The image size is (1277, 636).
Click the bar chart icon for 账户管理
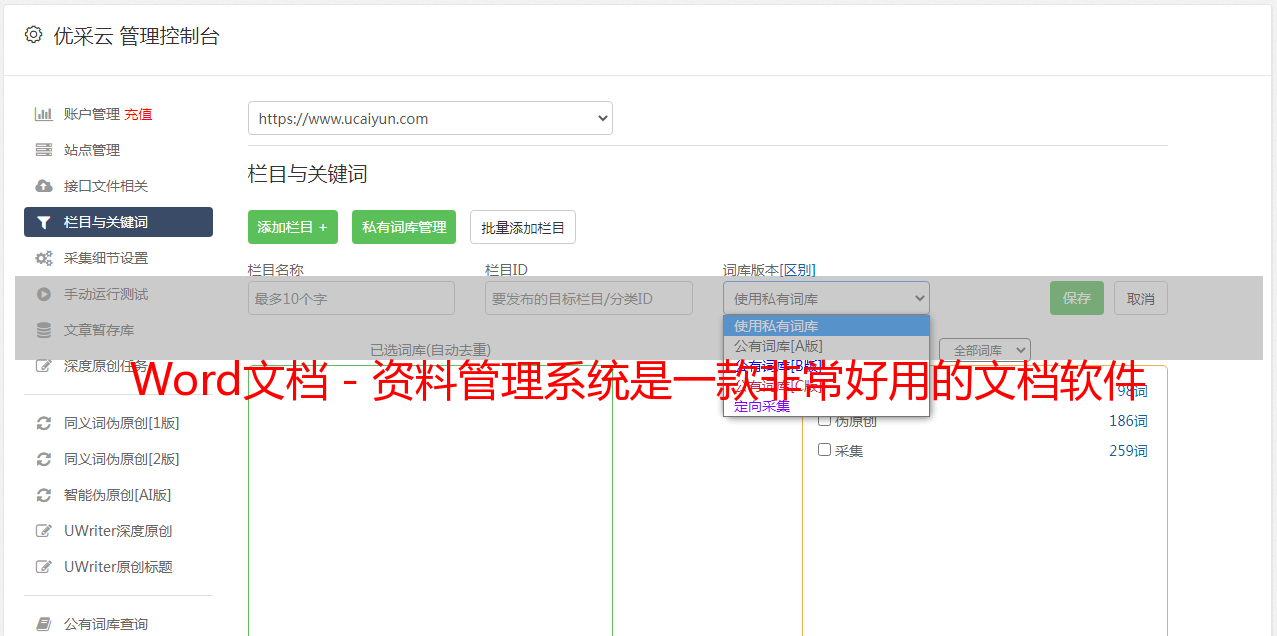[x=43, y=114]
